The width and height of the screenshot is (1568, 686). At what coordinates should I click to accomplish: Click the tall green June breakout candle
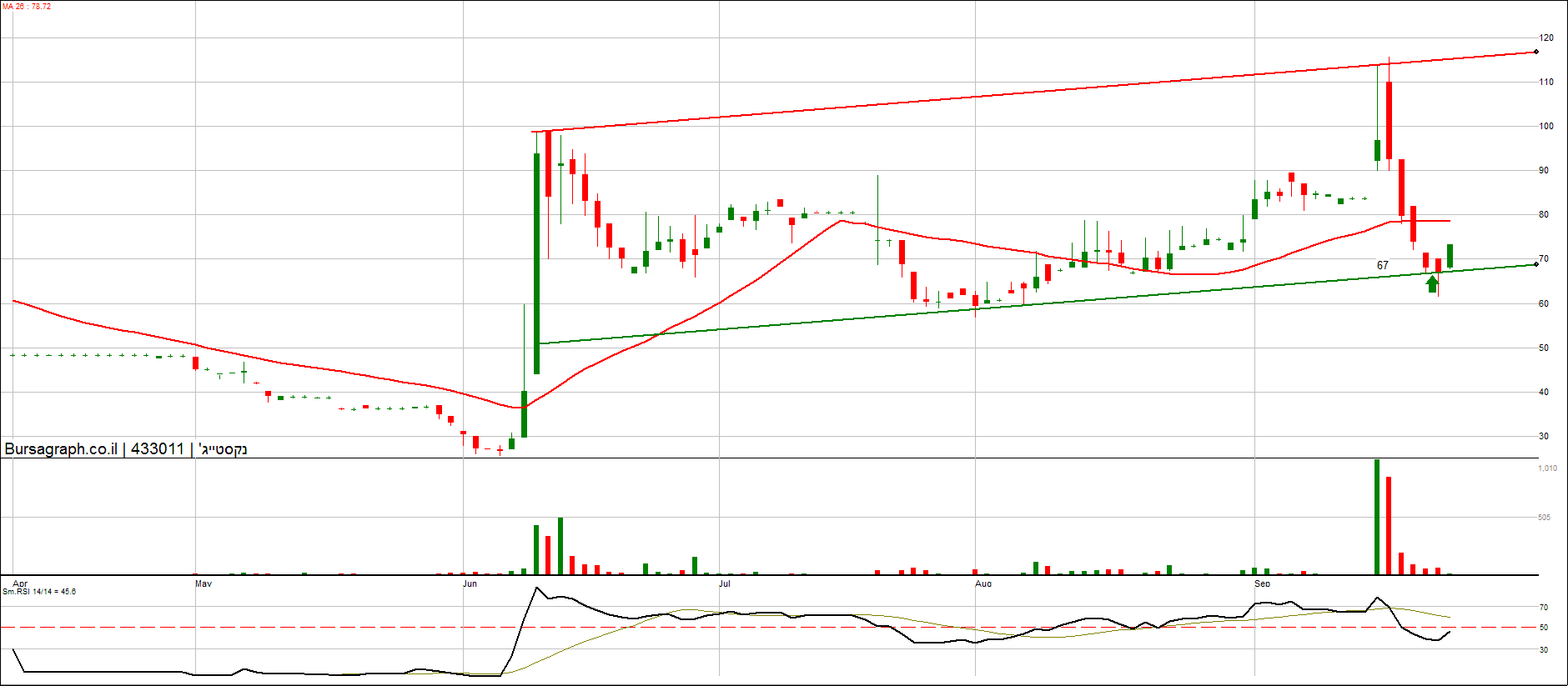point(536,263)
